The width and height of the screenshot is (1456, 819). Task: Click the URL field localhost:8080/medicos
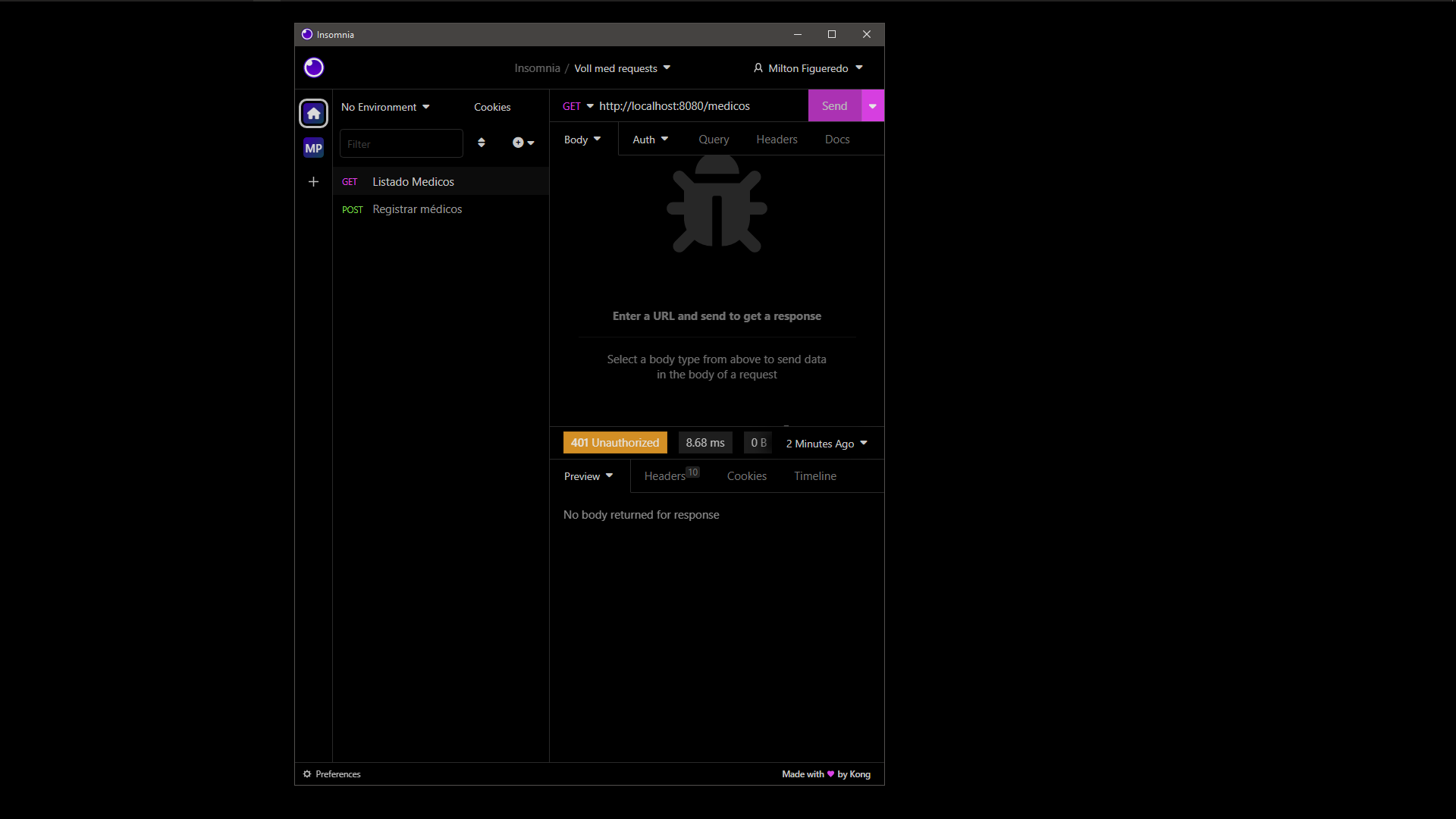coord(699,106)
